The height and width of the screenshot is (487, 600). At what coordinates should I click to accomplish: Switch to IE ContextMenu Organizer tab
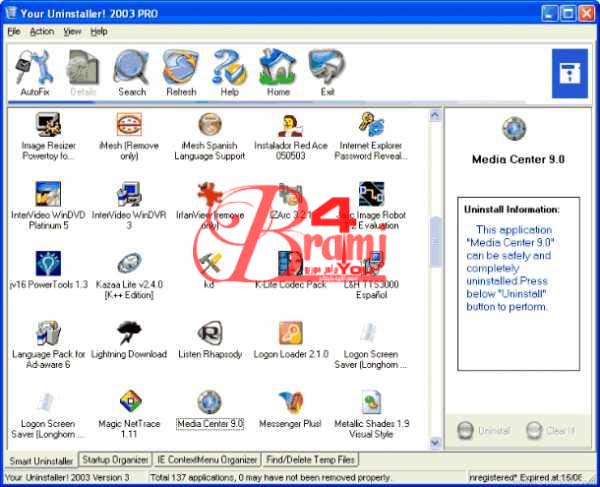coord(207,459)
